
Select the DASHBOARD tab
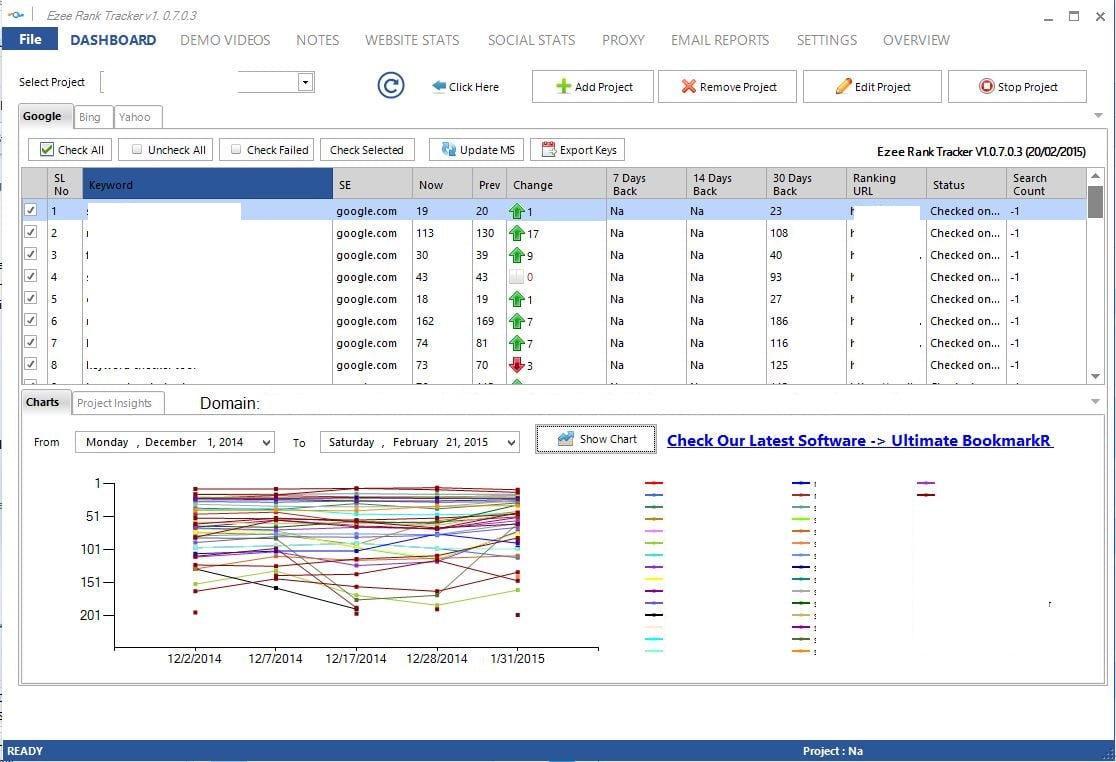pos(113,41)
